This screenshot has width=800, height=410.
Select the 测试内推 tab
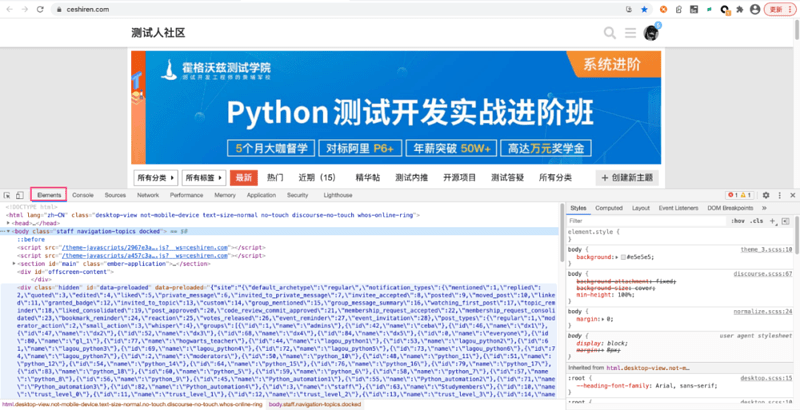pyautogui.click(x=411, y=178)
